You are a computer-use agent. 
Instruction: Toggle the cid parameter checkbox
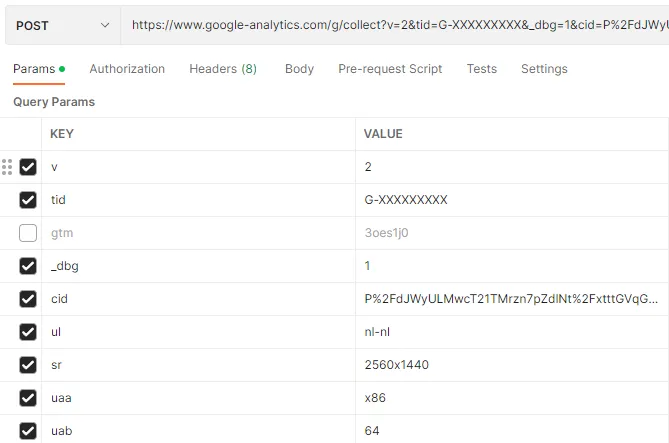[x=28, y=299]
